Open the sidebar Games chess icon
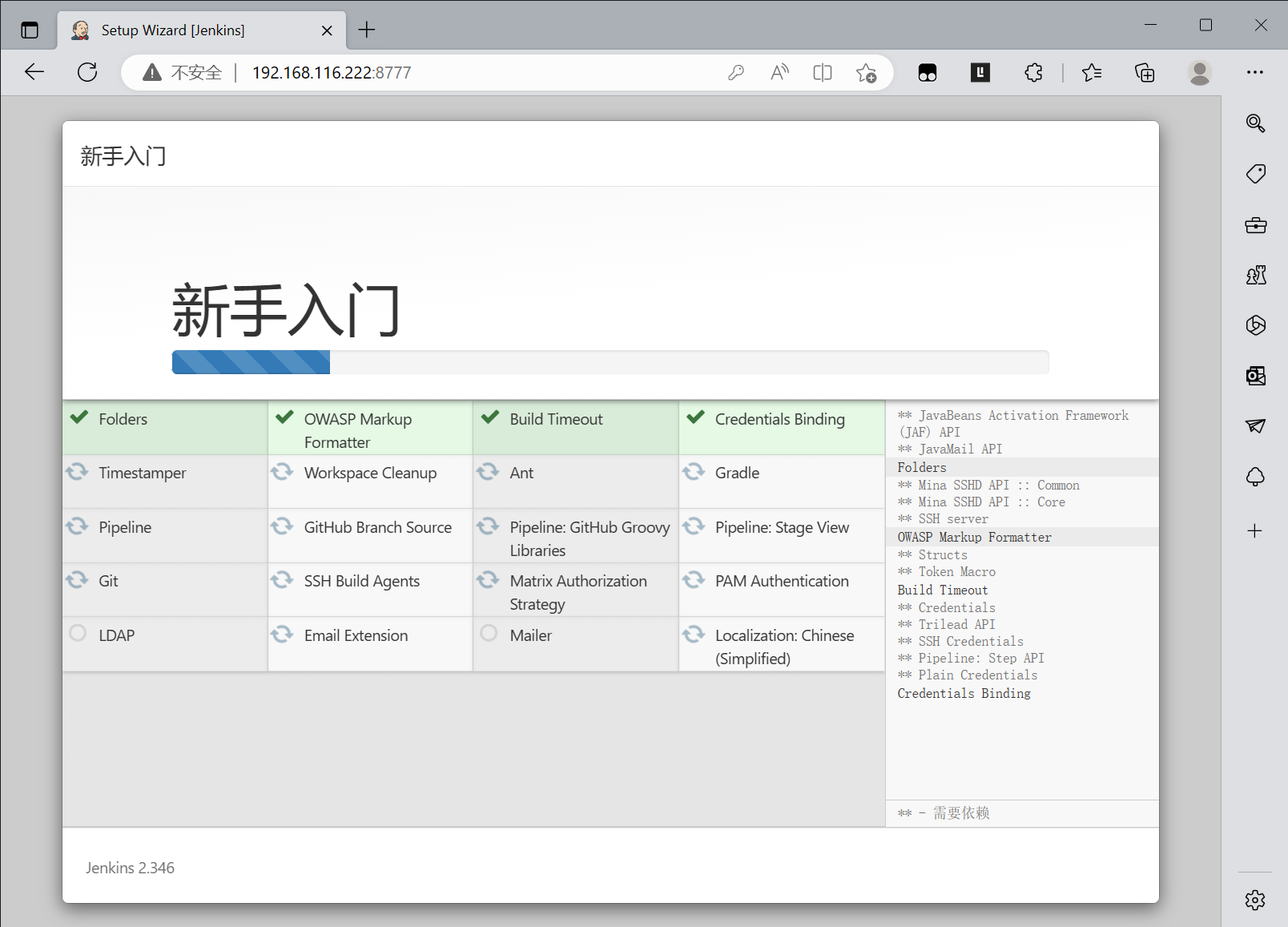 (1255, 276)
